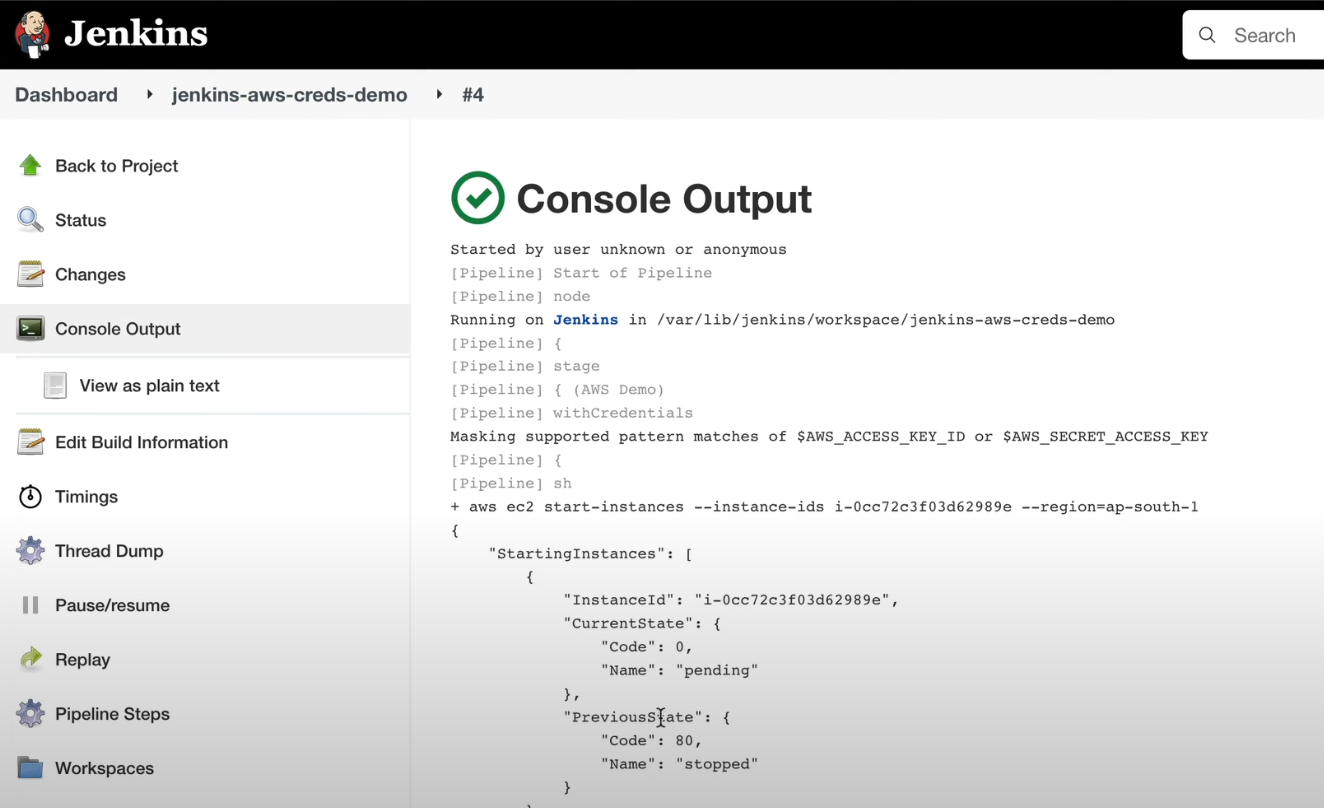1324x808 pixels.
Task: Open Pipeline Steps page
Action: (113, 714)
